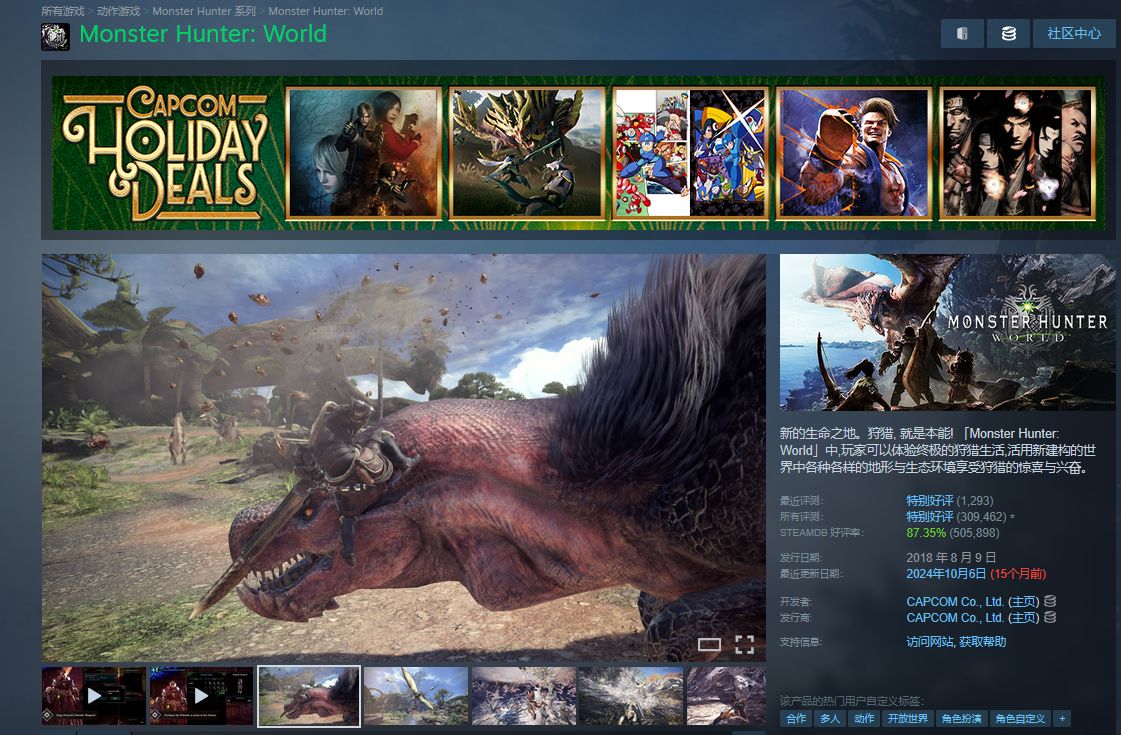Click SteamDB icon next to 开发者 CAPCOM

pos(1050,601)
